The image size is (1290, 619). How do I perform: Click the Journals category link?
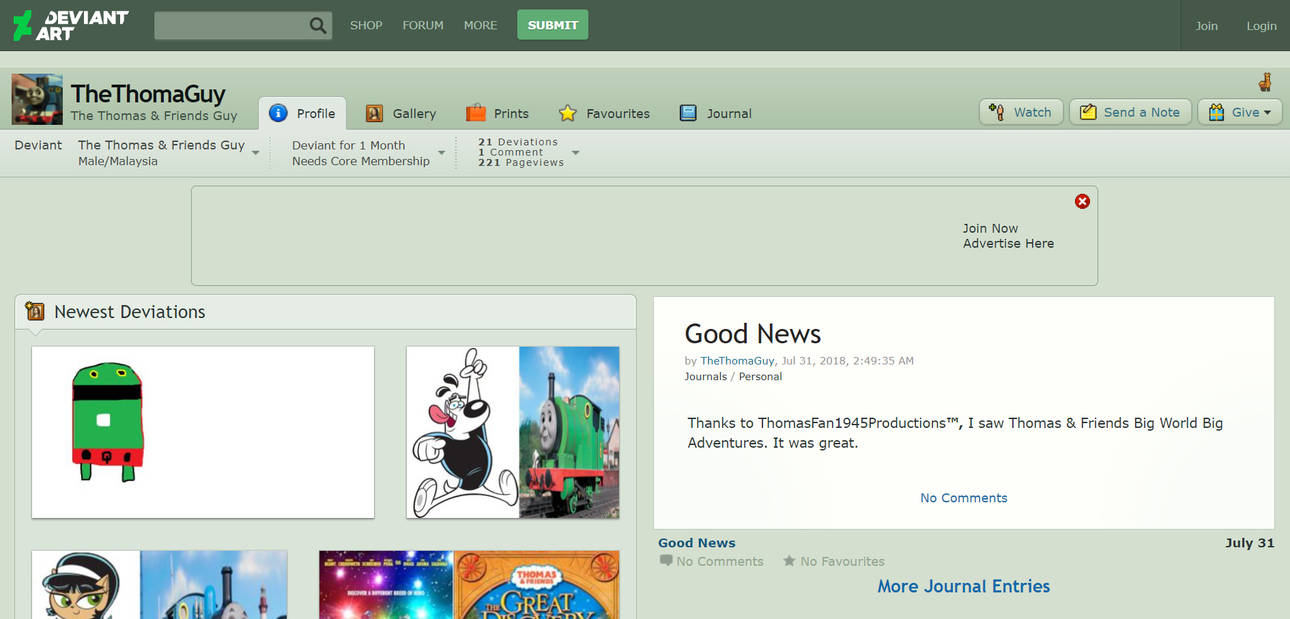706,376
